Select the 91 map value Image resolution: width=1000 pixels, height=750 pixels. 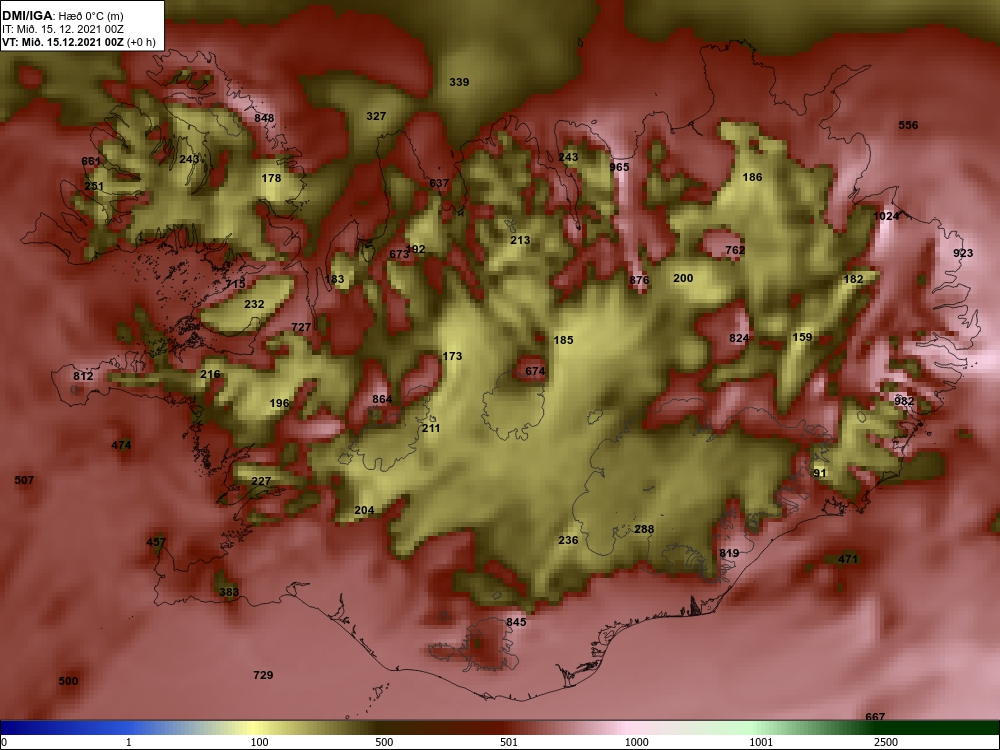click(x=820, y=473)
